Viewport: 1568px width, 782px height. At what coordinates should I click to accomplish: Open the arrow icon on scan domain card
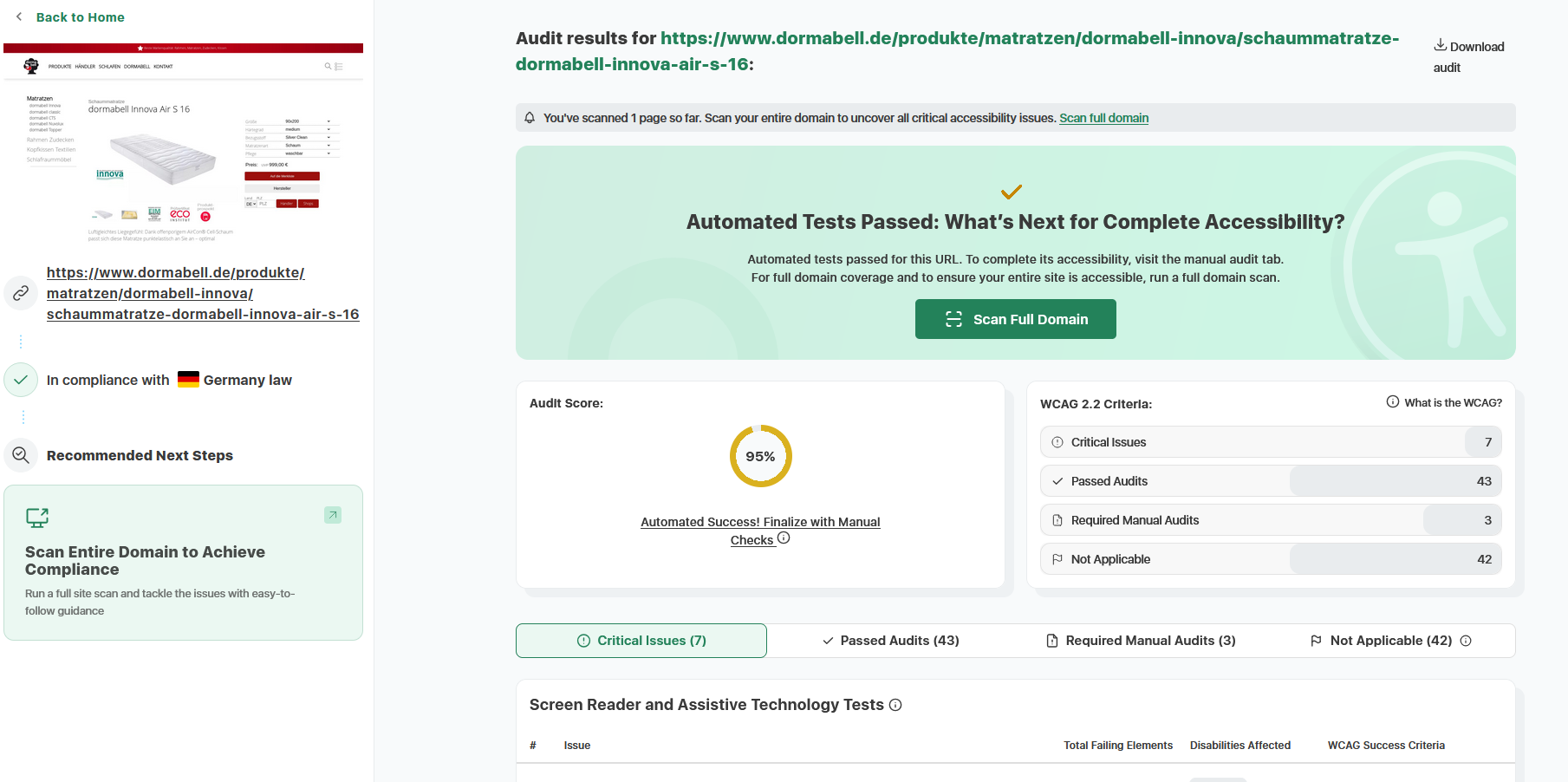pos(333,515)
